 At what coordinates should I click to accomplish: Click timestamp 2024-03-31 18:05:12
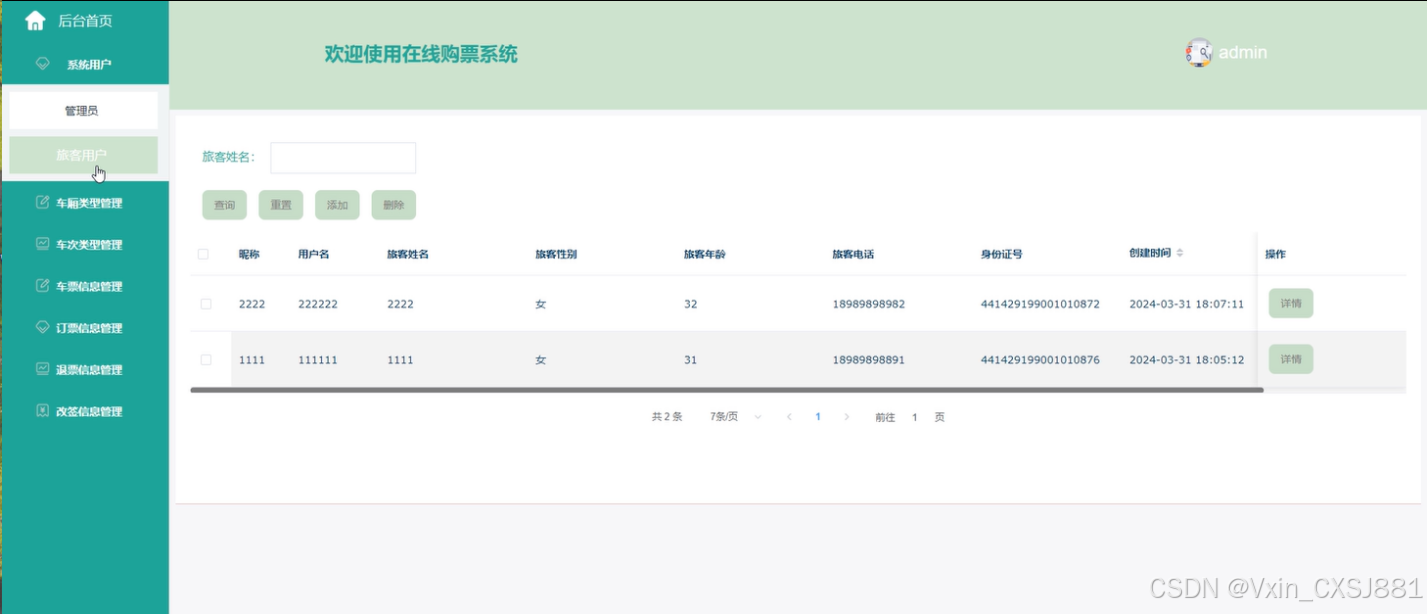1186,360
